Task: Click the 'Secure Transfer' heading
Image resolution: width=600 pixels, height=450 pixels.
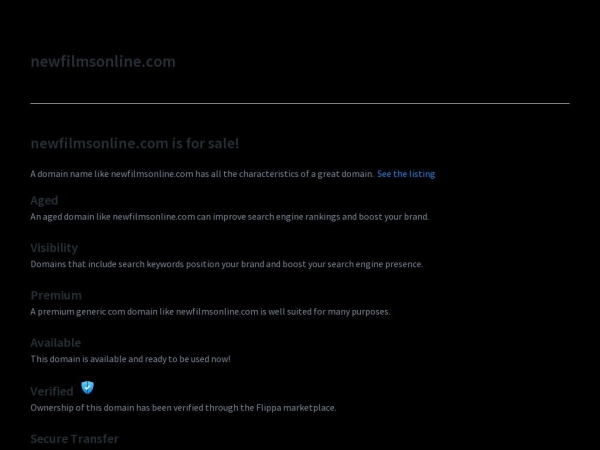Action: click(75, 439)
